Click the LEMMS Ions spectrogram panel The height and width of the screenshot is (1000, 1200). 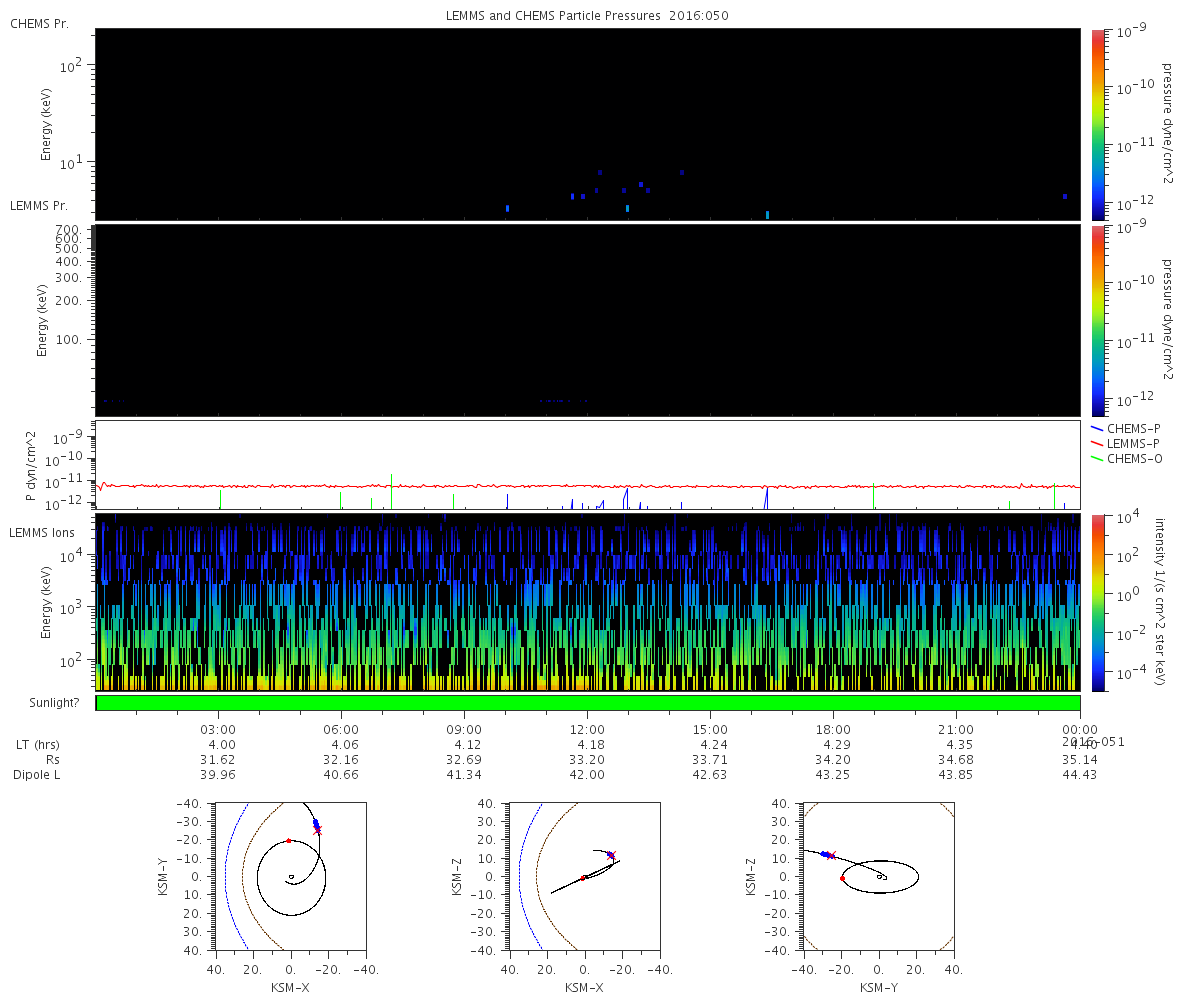587,602
